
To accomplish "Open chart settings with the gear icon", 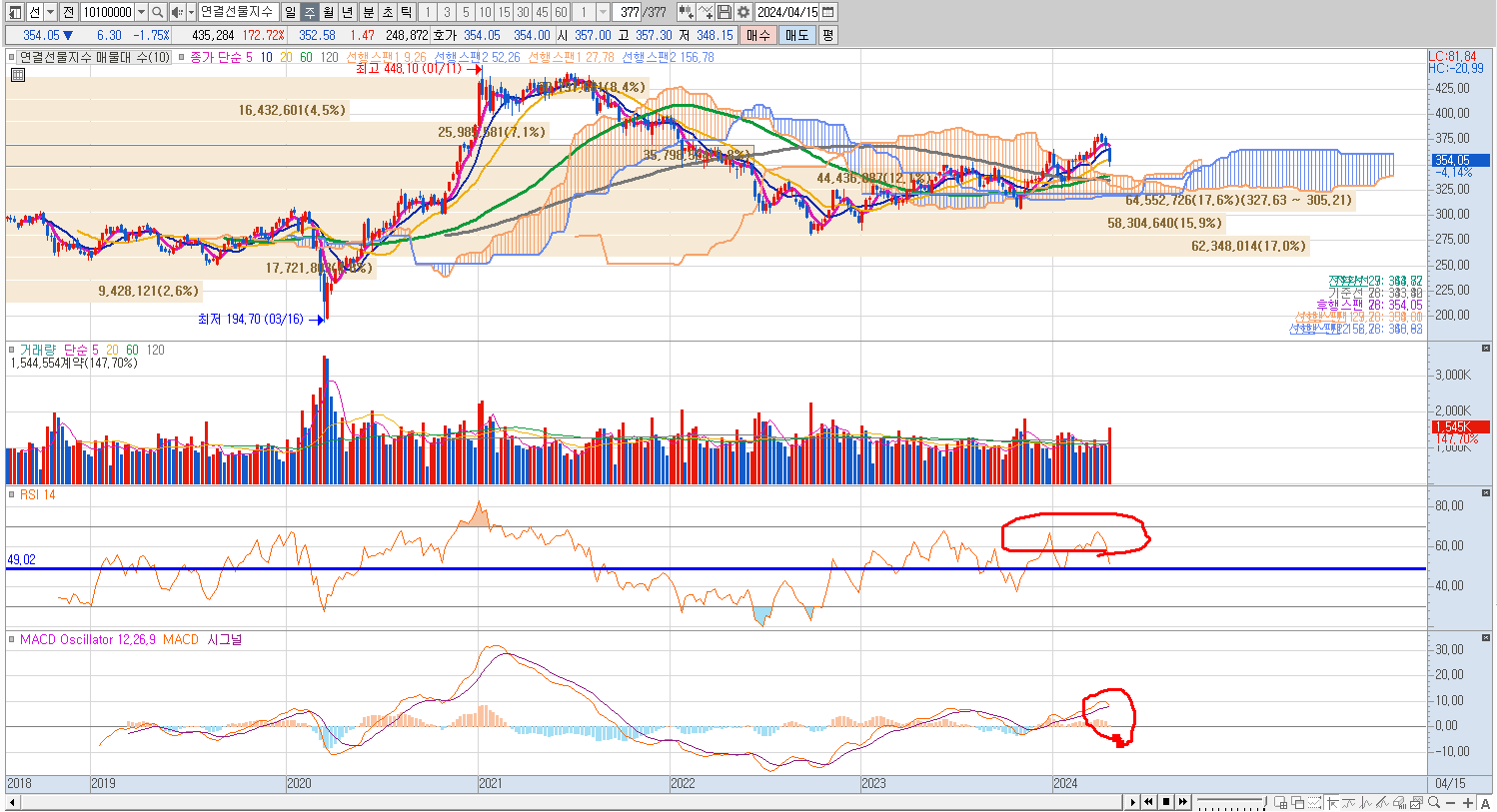I will tap(744, 12).
